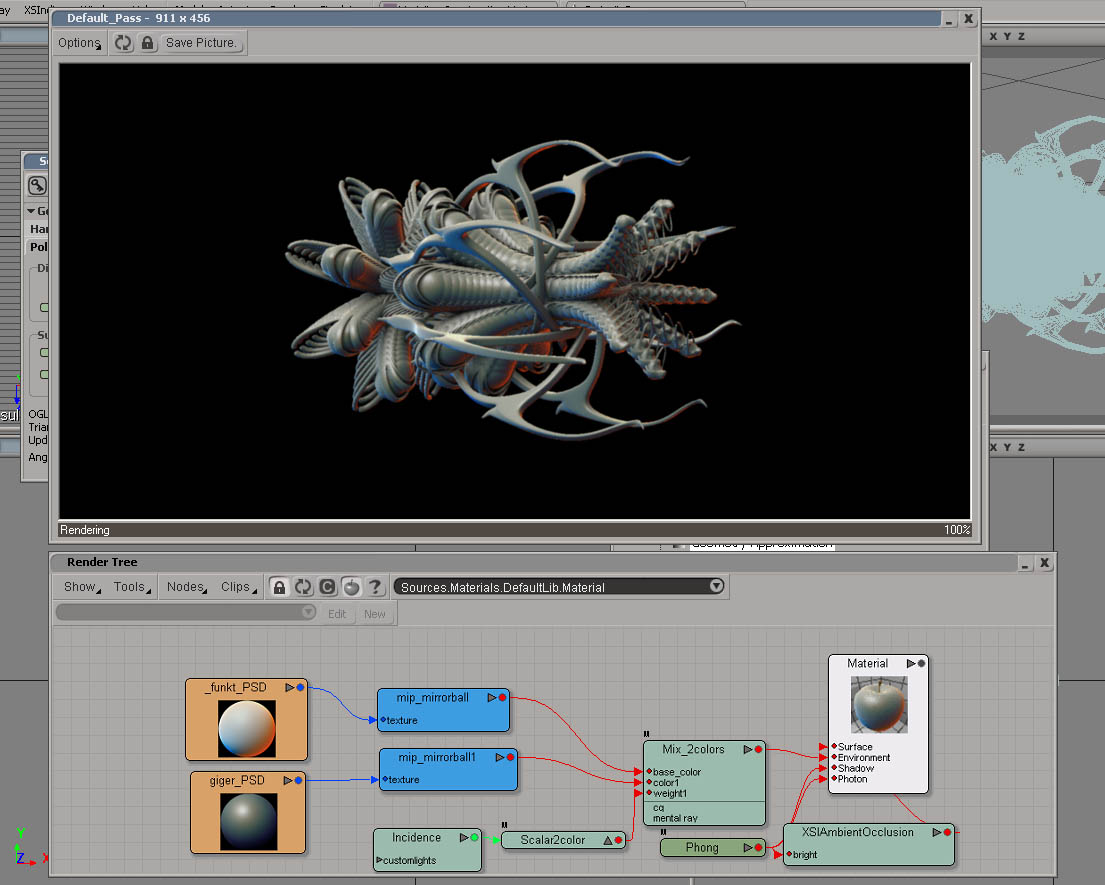Image resolution: width=1105 pixels, height=885 pixels.
Task: Click the _funkt_PSD texture sphere thumbnail
Action: 246,728
